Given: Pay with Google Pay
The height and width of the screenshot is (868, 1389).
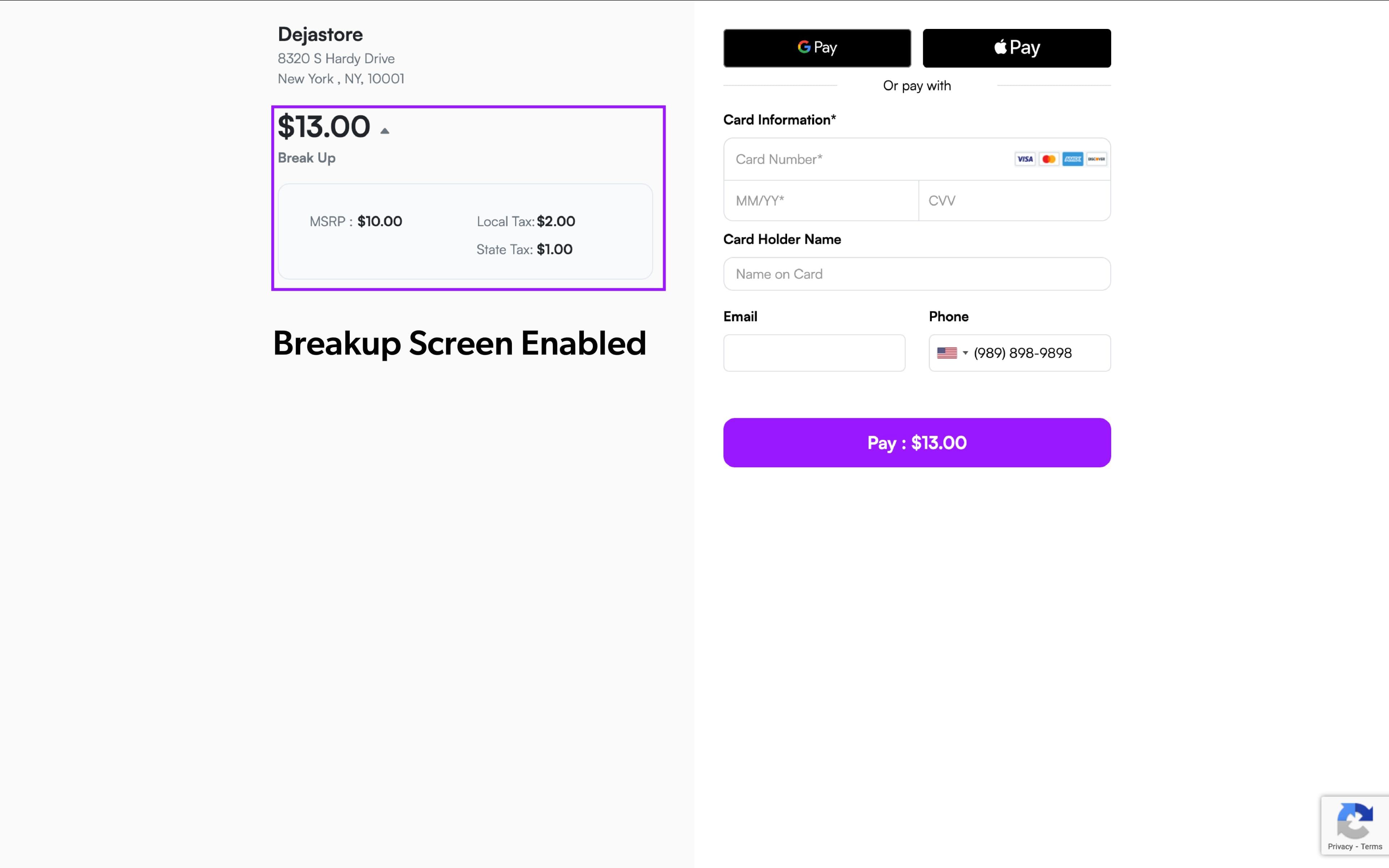Looking at the screenshot, I should [x=817, y=48].
